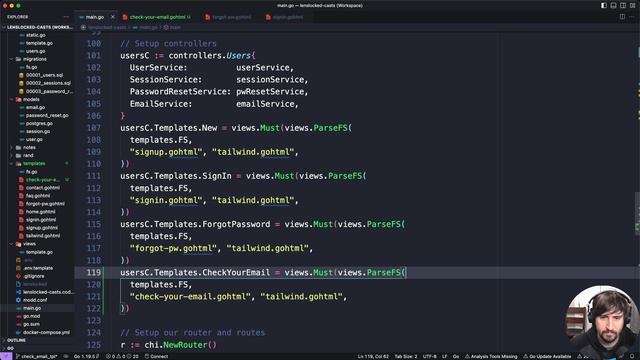
Task: Open template.go under views folder
Action: tap(39, 252)
